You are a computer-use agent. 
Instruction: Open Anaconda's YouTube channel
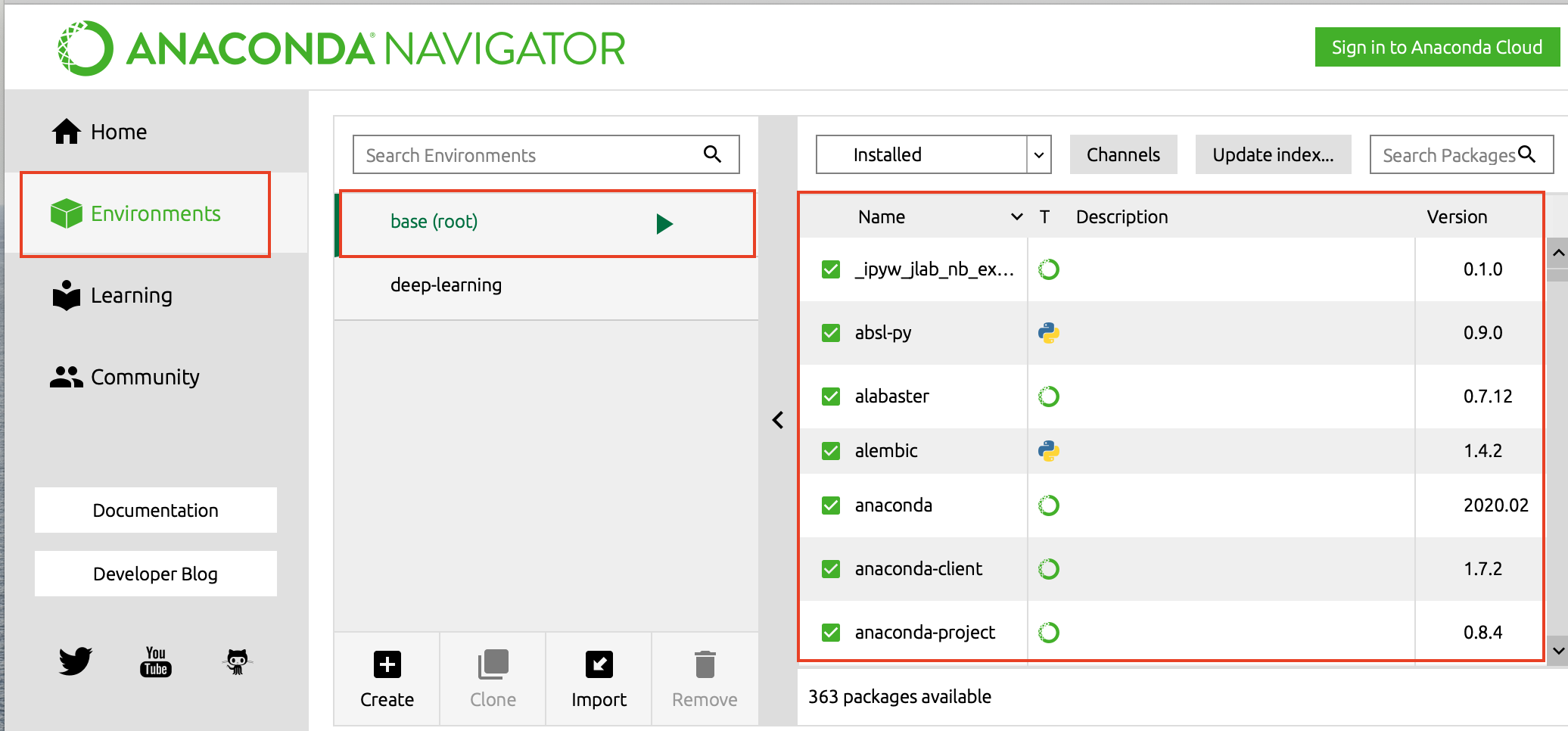coord(155,661)
